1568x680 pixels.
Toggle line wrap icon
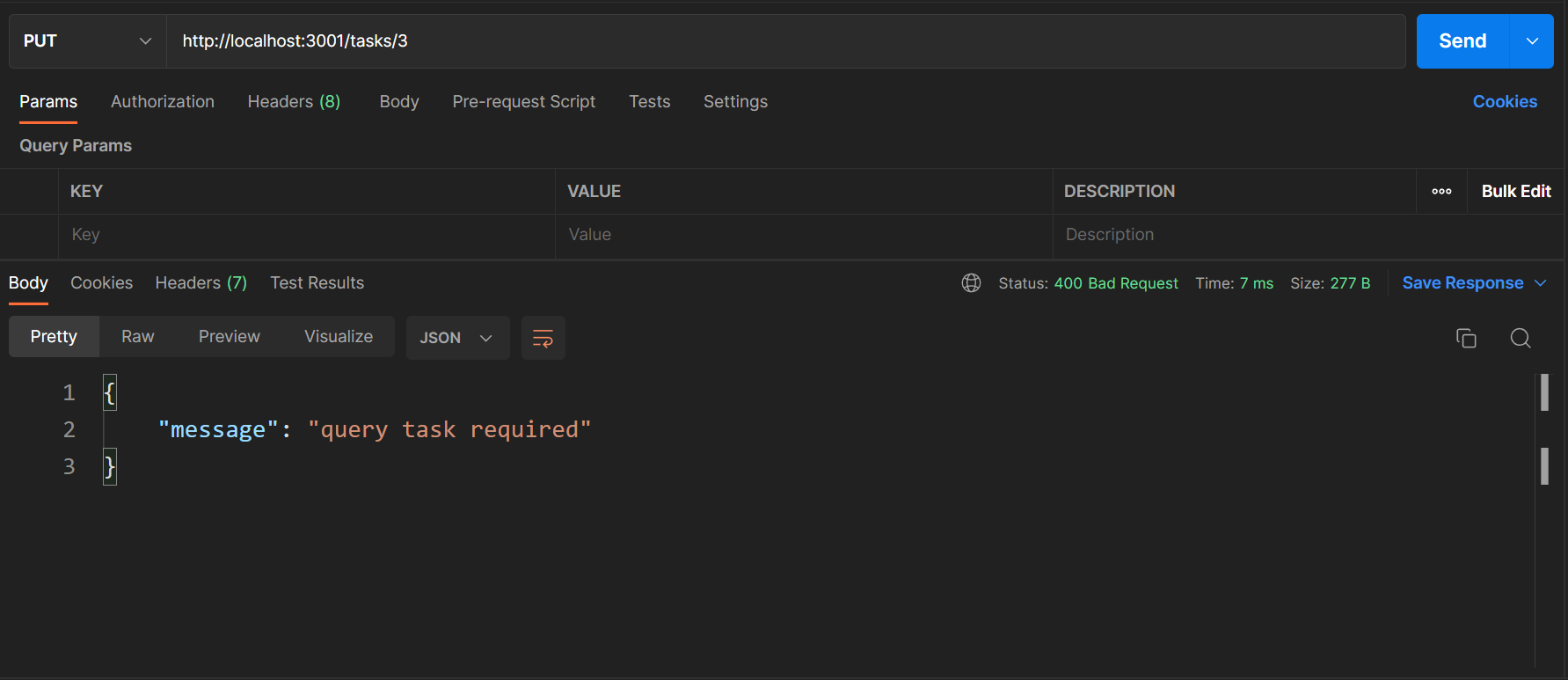[543, 338]
